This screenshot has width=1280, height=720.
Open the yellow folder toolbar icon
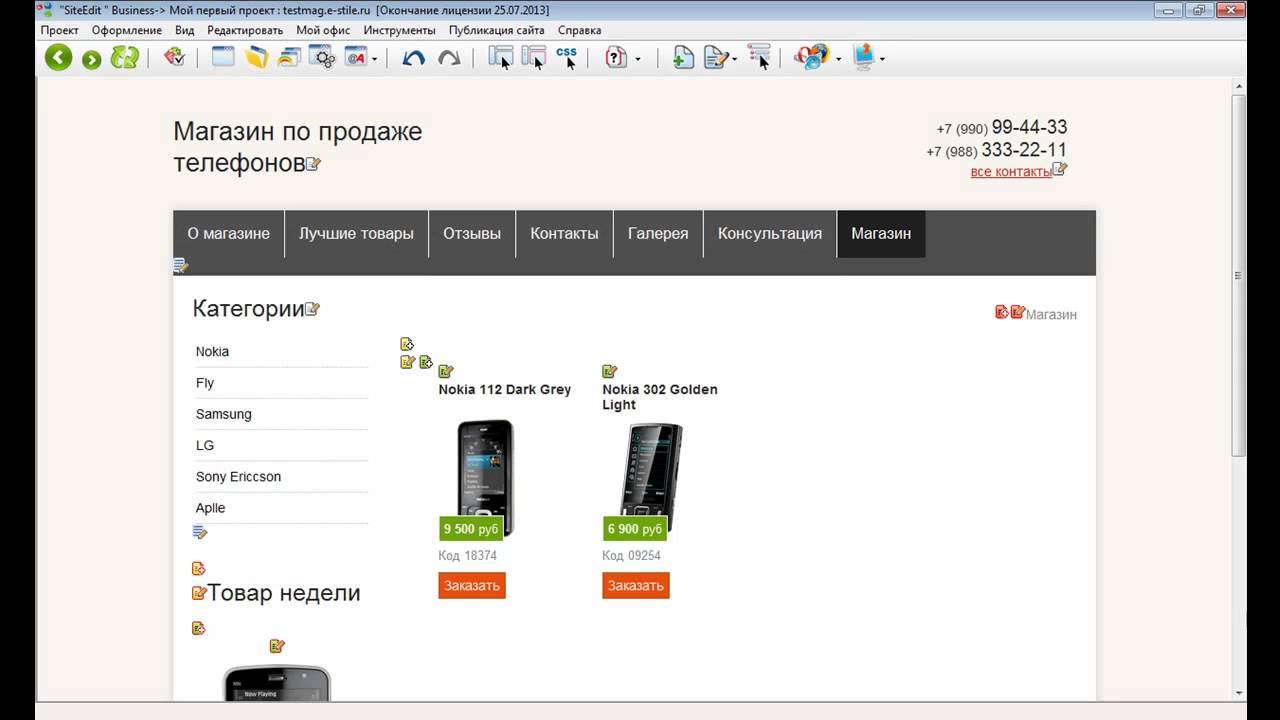pyautogui.click(x=257, y=57)
